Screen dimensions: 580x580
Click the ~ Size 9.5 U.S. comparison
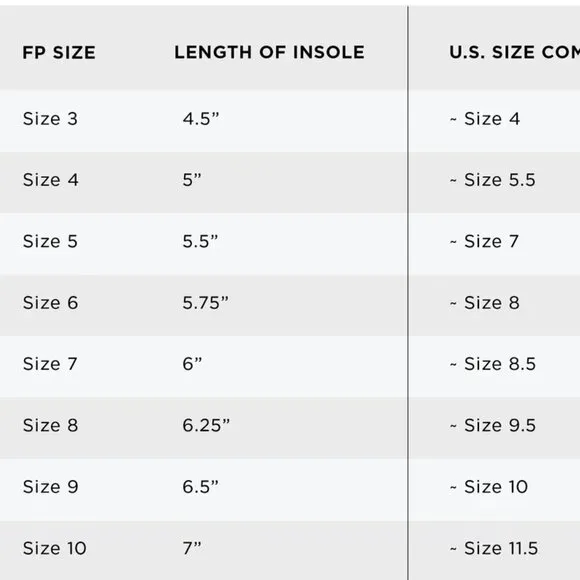click(x=492, y=425)
